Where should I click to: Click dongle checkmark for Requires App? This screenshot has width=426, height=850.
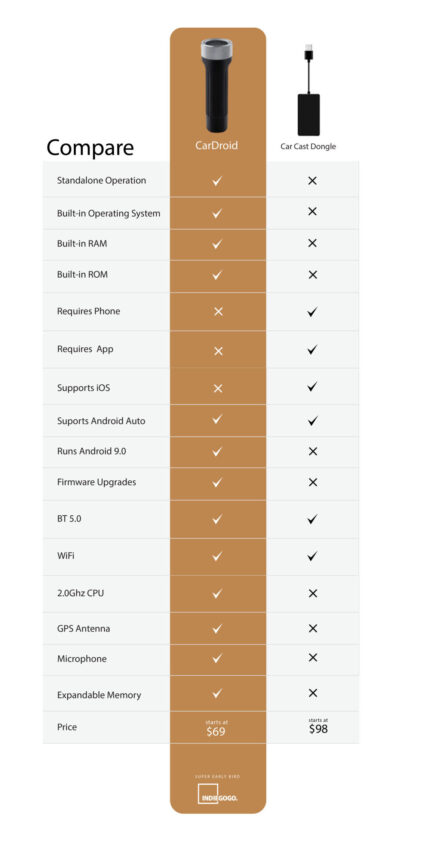pos(312,350)
